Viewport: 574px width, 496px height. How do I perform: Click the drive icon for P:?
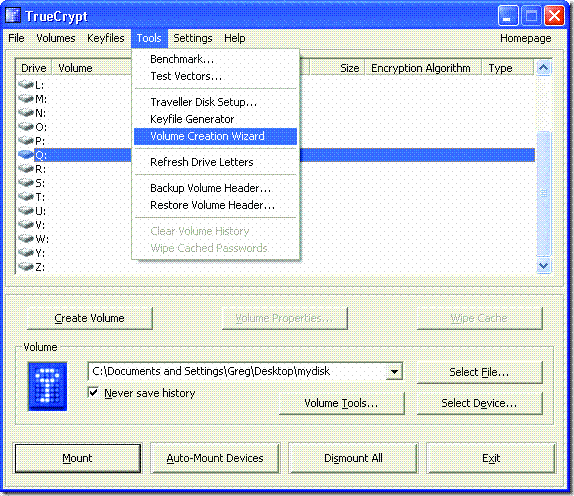click(26, 141)
